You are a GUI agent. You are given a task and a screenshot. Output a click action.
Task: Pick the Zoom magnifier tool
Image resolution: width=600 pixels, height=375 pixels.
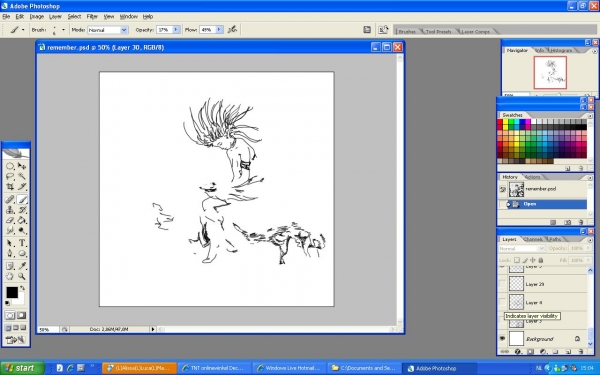point(22,276)
